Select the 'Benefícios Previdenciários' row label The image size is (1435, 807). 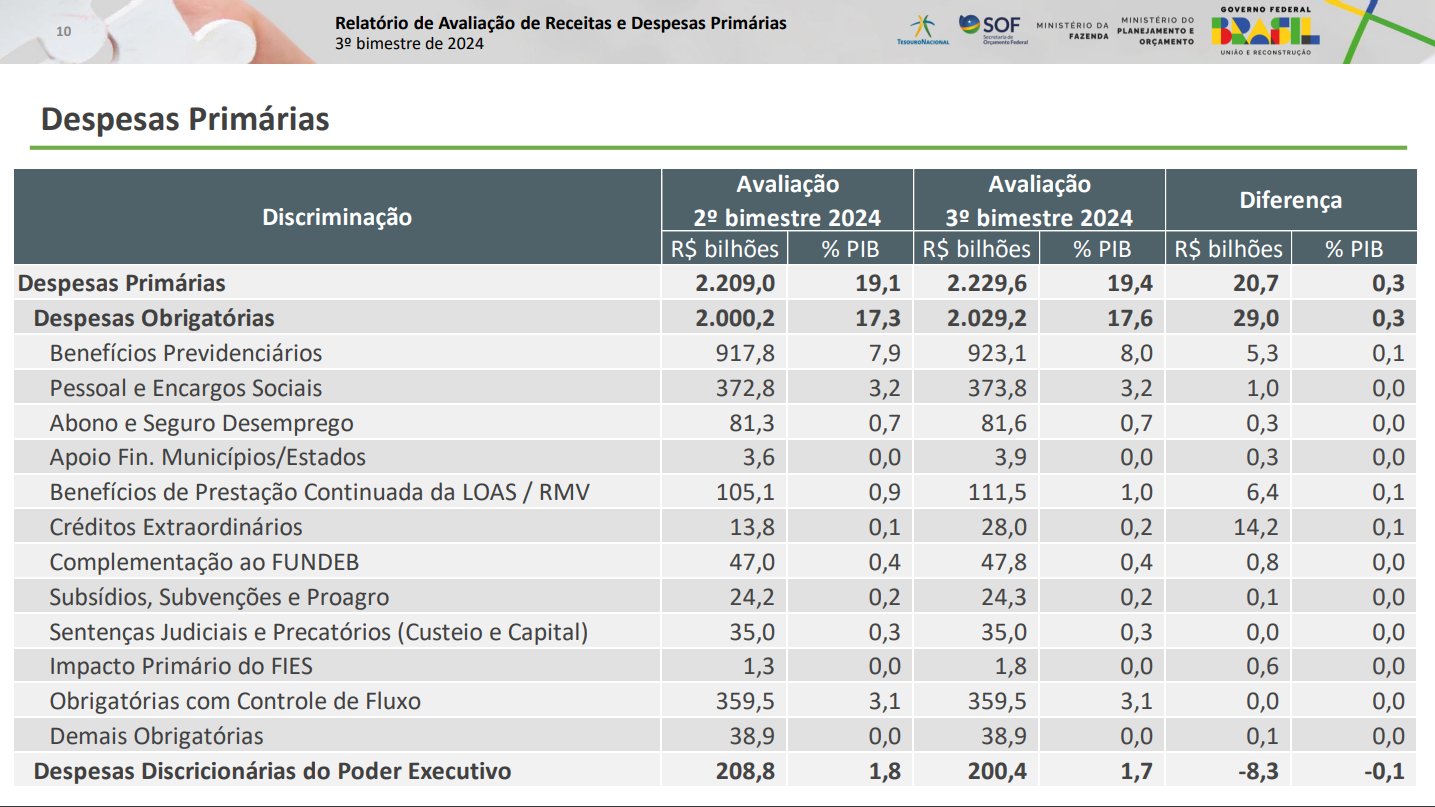[186, 353]
